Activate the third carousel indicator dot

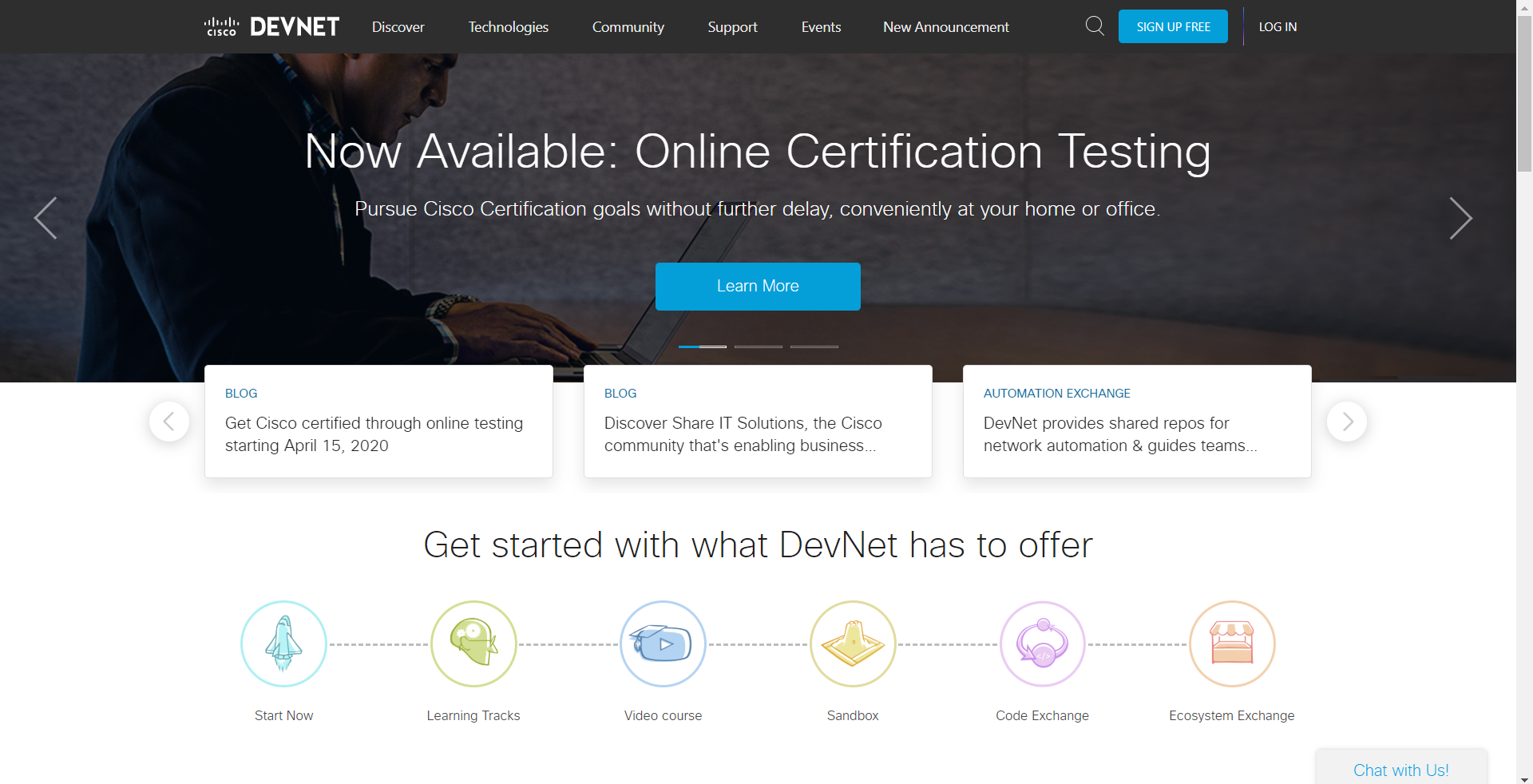click(814, 346)
